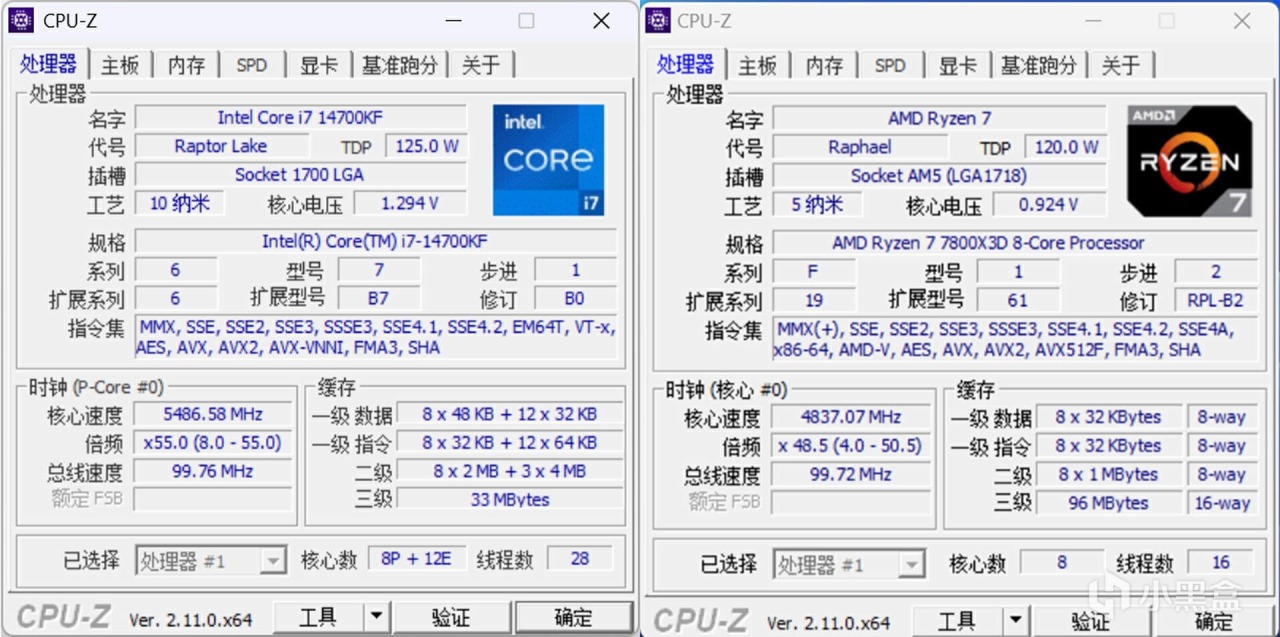Open 显卡 tab in left CPU-Z window
This screenshot has width=1280, height=637.
click(x=319, y=65)
